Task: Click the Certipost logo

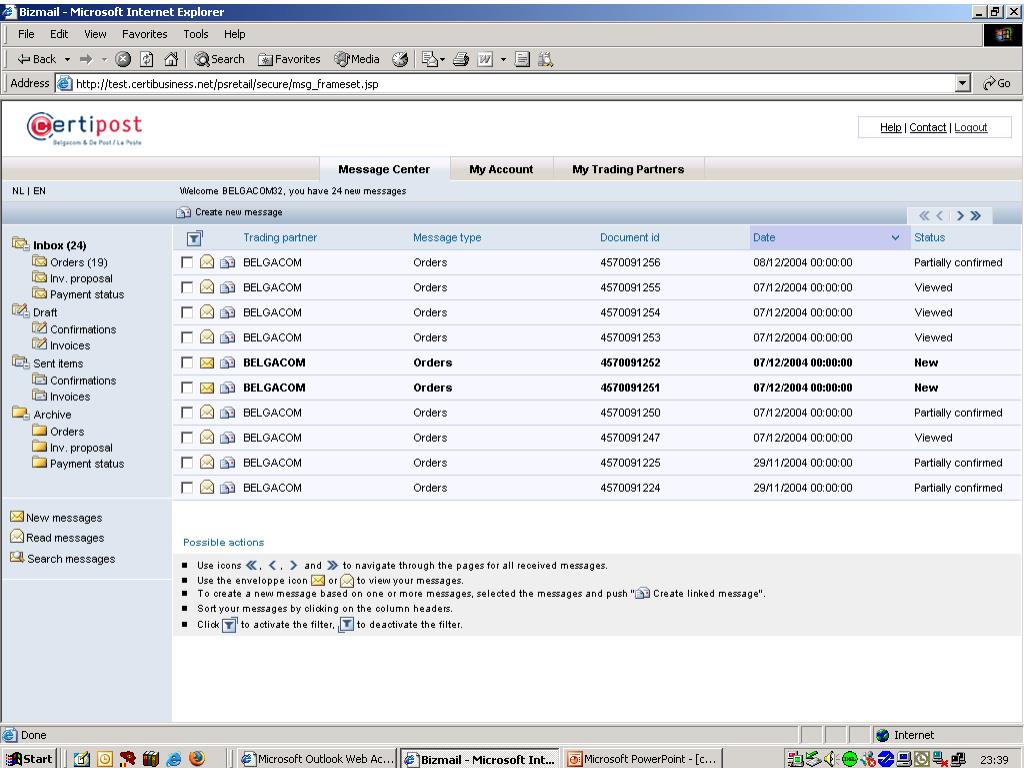Action: tap(84, 128)
